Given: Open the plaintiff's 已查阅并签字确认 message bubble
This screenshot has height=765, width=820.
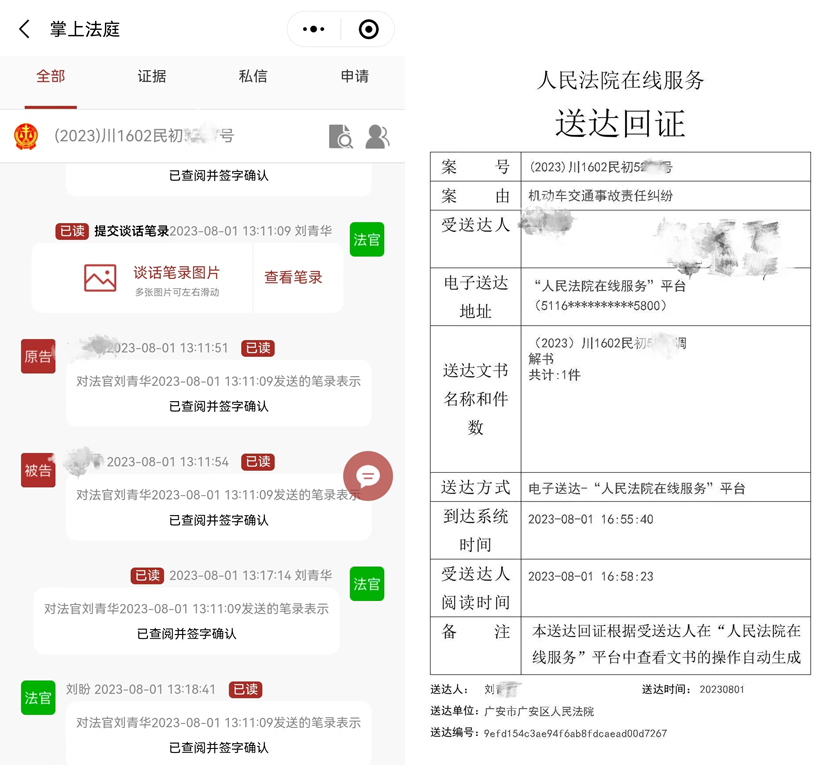Looking at the screenshot, I should coord(218,394).
